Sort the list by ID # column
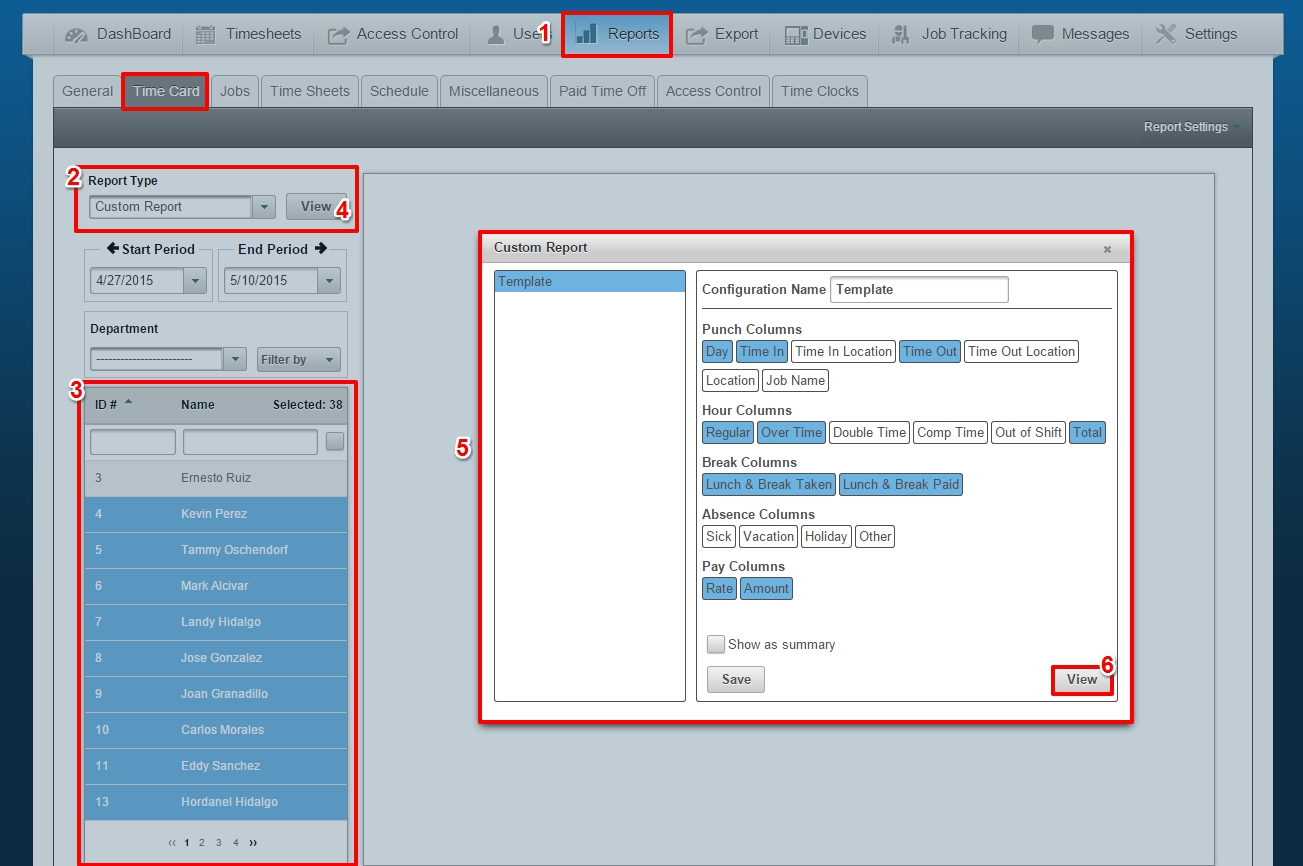Viewport: 1303px width, 866px height. [113, 404]
